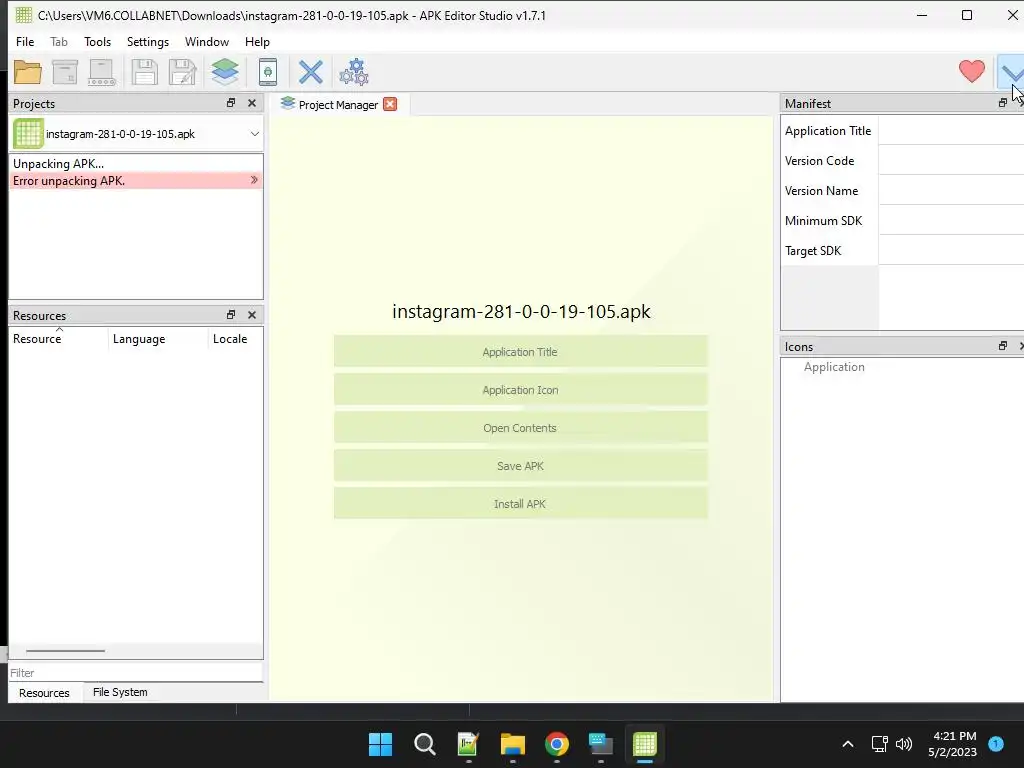
Task: Click the Sign External APK icon
Action: pos(102,72)
